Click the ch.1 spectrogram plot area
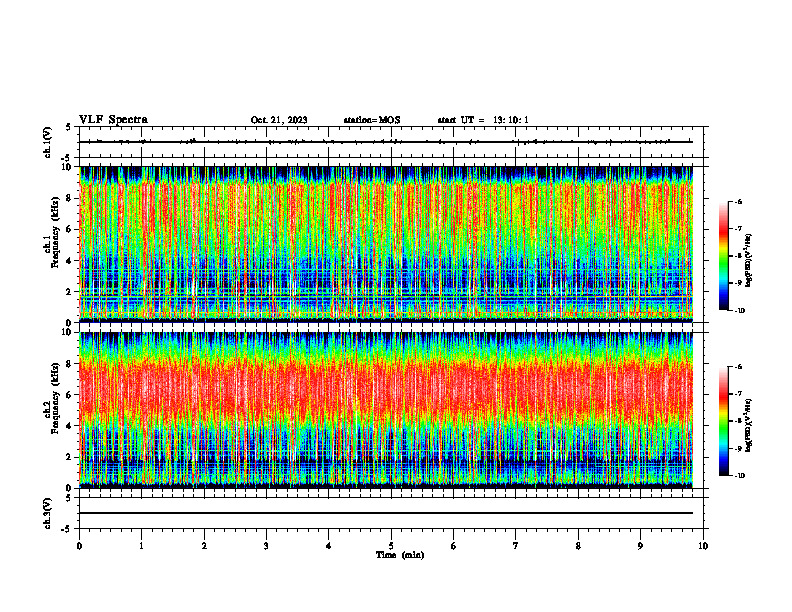Screen dimensions: 792x612 386,244
